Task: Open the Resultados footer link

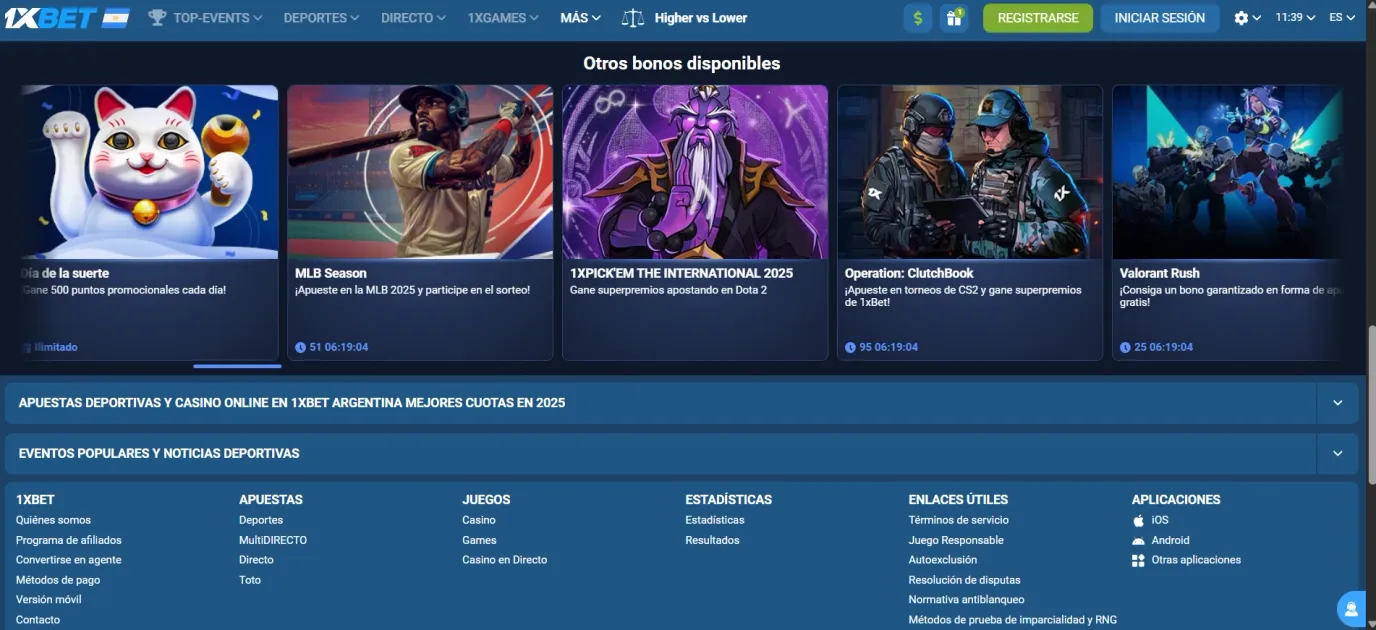Action: 712,540
